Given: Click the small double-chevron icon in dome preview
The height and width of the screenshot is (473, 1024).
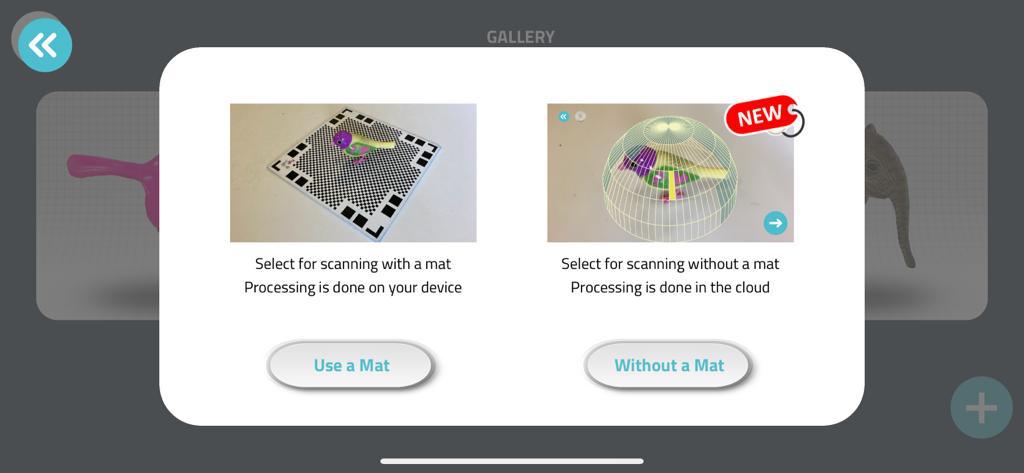Looking at the screenshot, I should [x=563, y=116].
